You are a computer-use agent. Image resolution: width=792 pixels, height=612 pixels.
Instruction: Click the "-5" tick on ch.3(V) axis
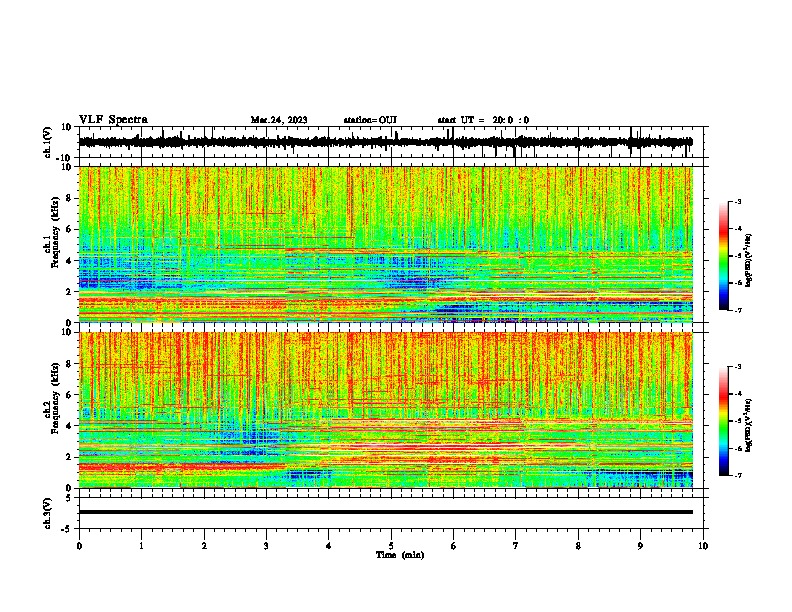click(67, 529)
